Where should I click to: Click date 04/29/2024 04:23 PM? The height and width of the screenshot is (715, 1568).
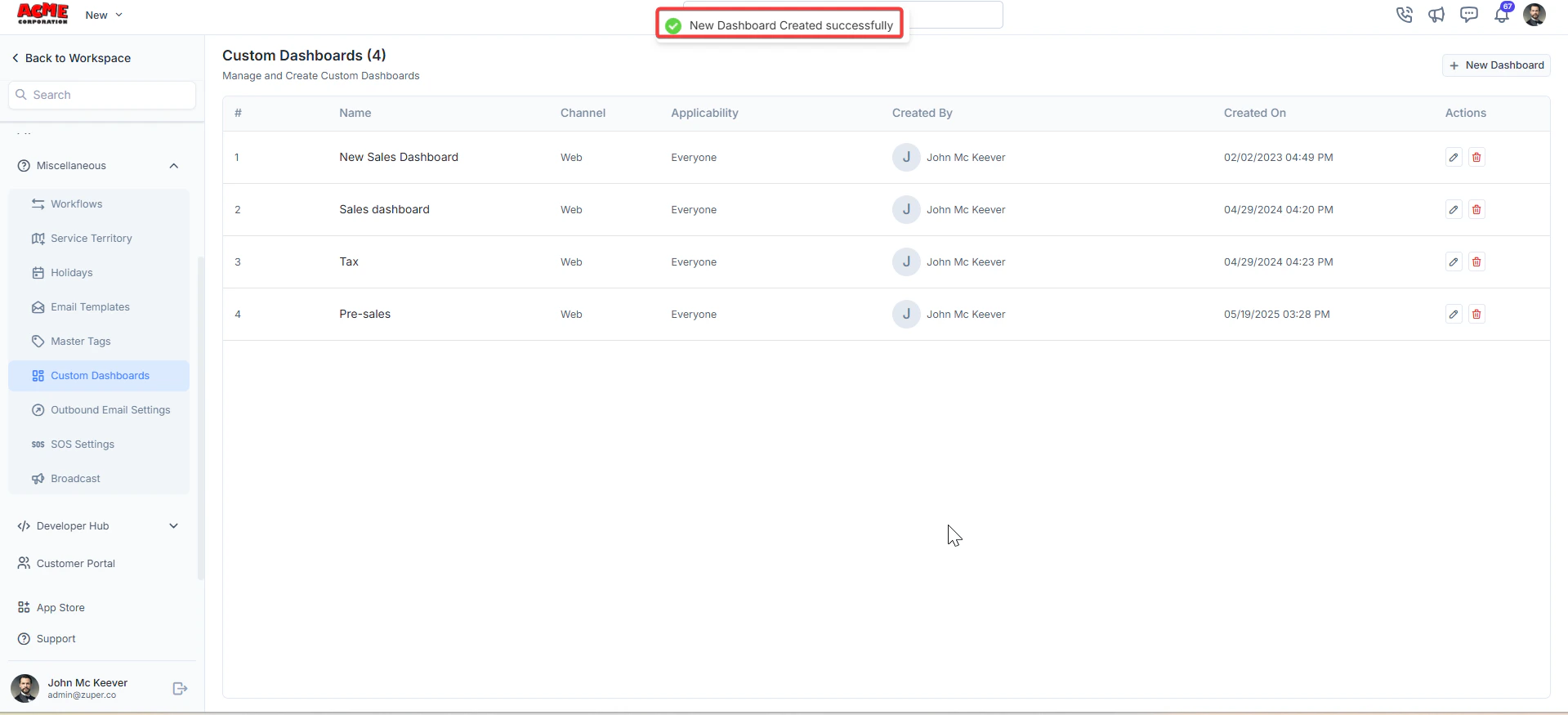click(1278, 261)
